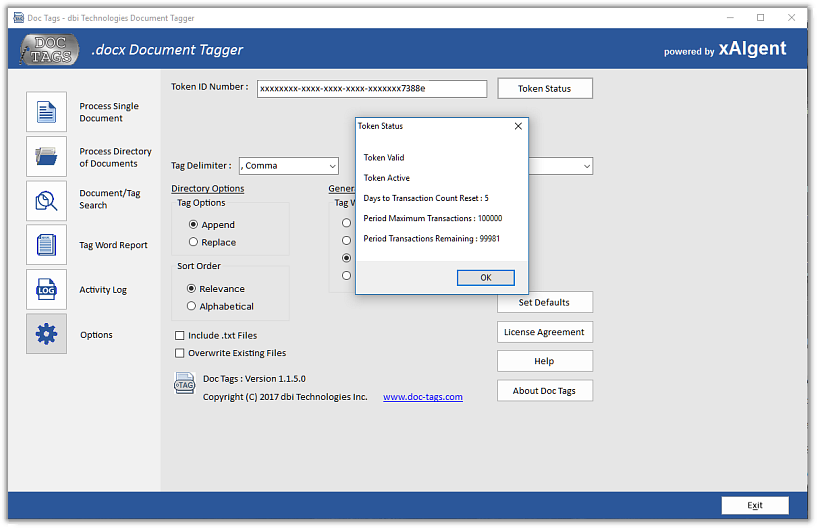Screen dimensions: 817x528
Task: Maximize the Doc Tags window
Action: pyautogui.click(x=761, y=18)
